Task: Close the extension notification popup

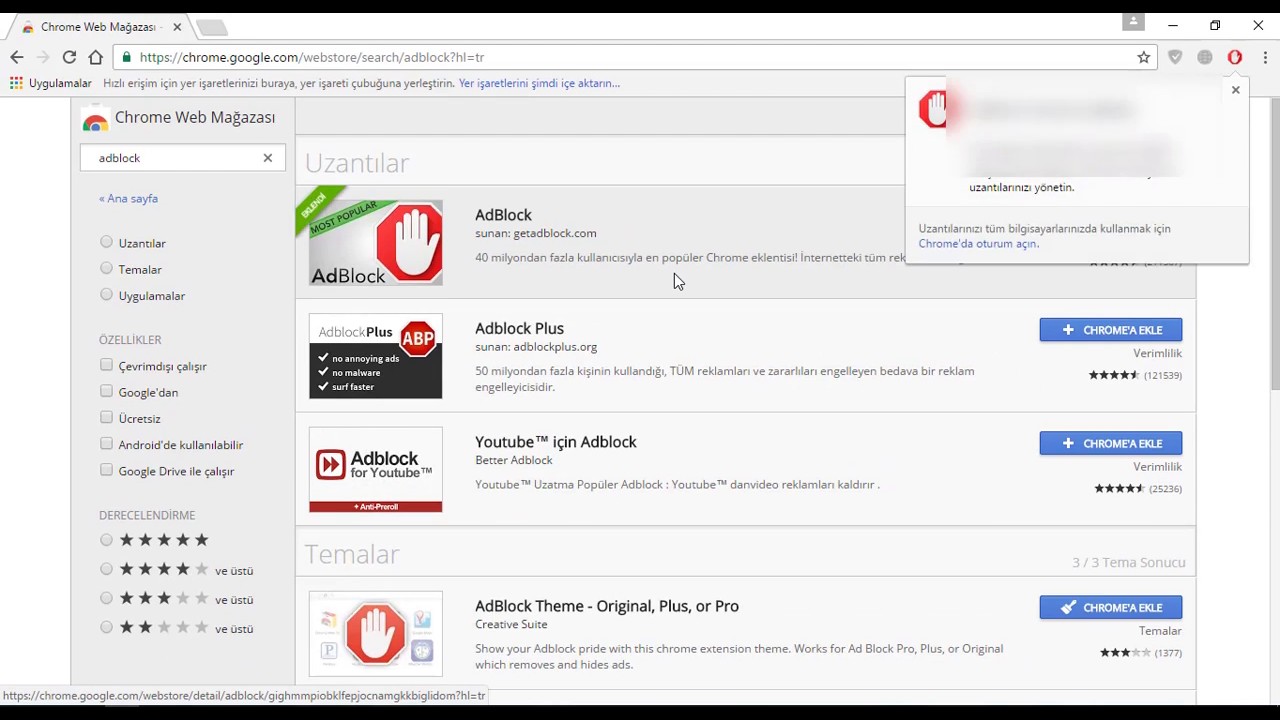Action: pyautogui.click(x=1236, y=90)
